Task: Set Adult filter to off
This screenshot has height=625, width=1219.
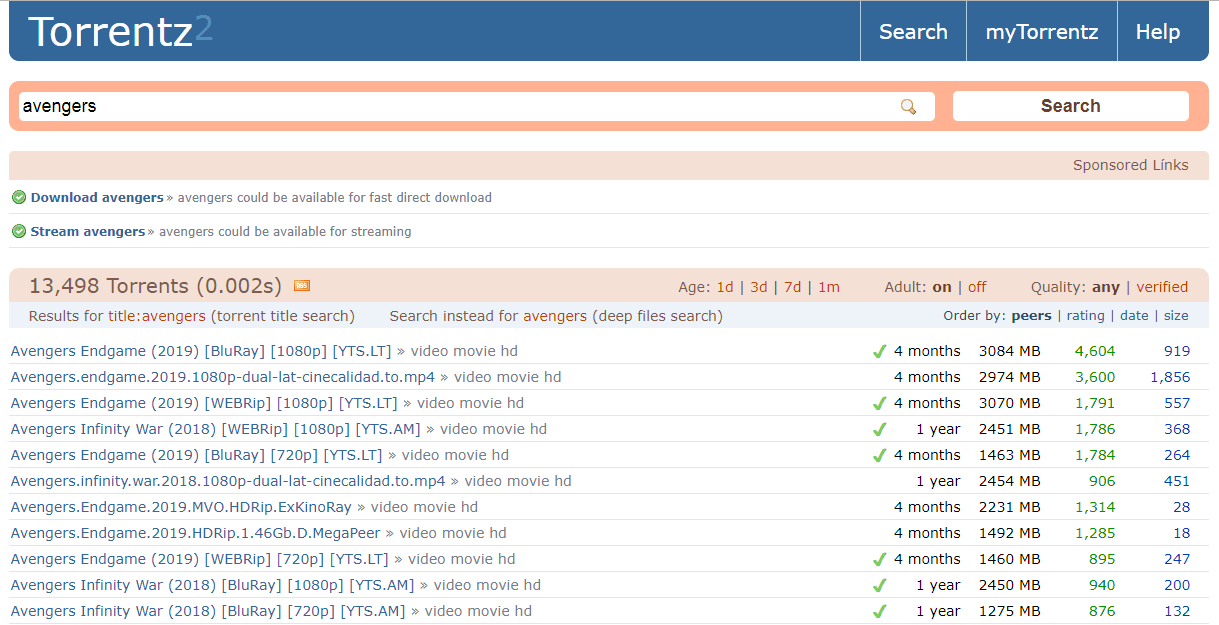Action: pyautogui.click(x=977, y=287)
